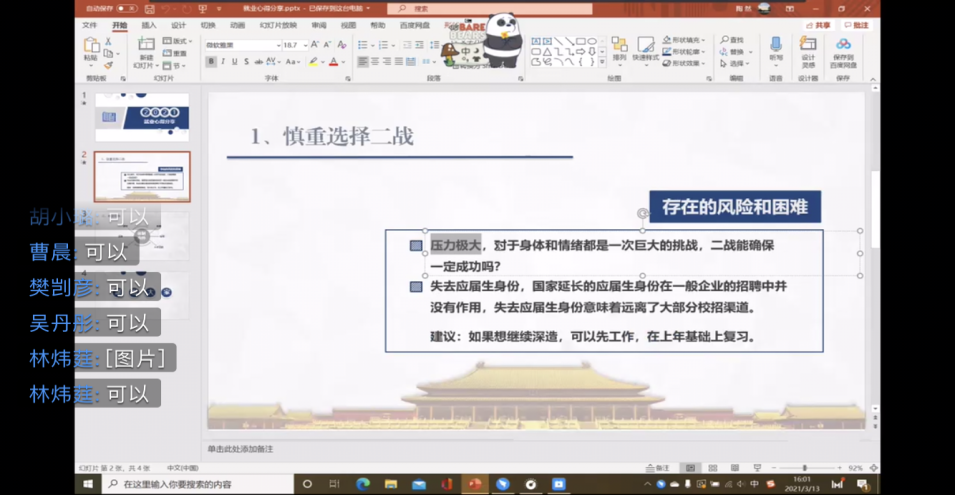
Task: Switch to the Animations (动画) tab
Action: (x=237, y=25)
